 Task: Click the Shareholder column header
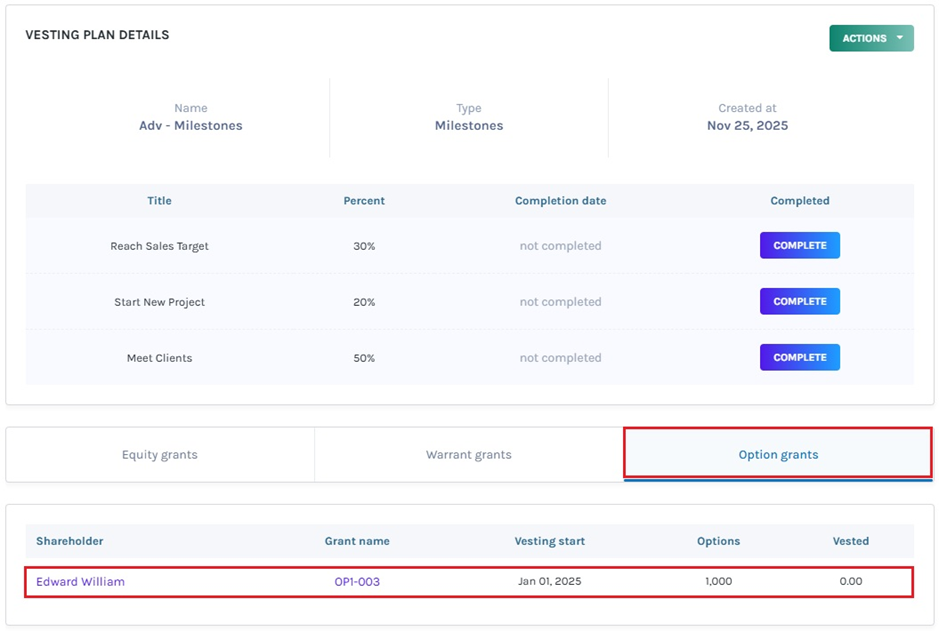[70, 541]
